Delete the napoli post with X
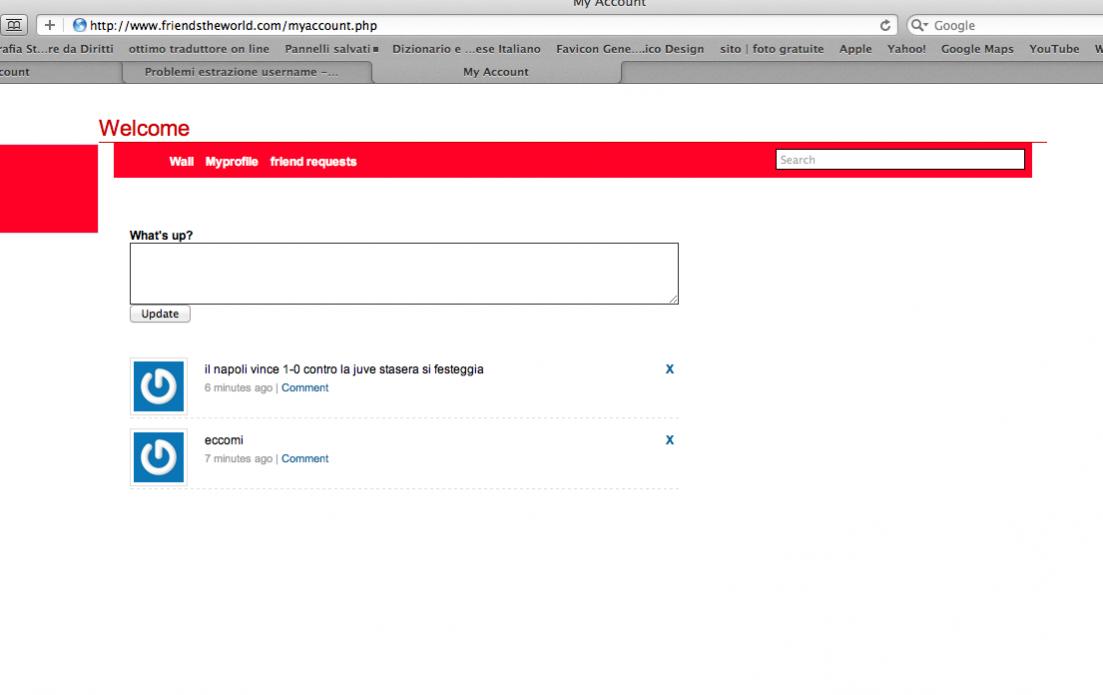The image size is (1103, 695). click(669, 369)
